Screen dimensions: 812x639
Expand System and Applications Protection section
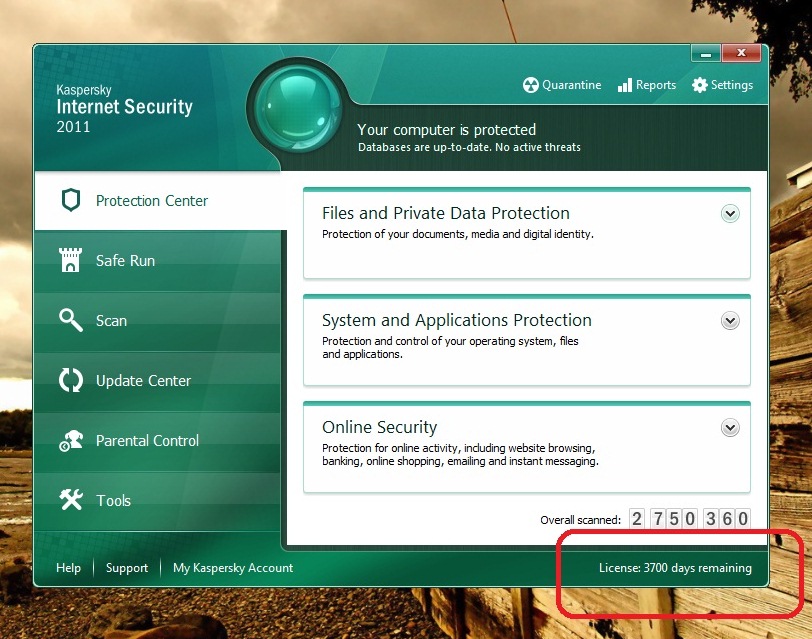click(x=730, y=321)
